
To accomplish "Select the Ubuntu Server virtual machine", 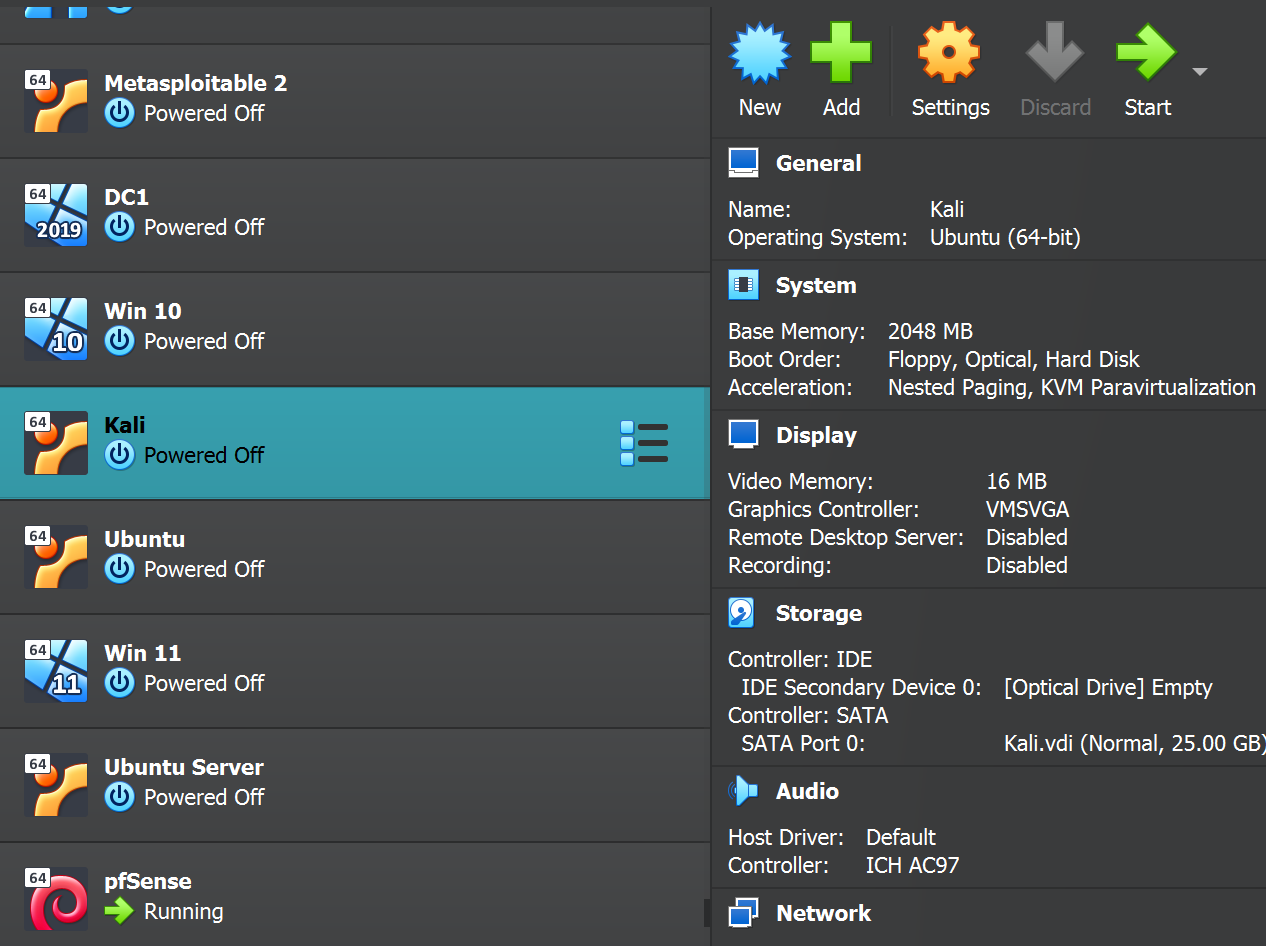I will pos(184,784).
